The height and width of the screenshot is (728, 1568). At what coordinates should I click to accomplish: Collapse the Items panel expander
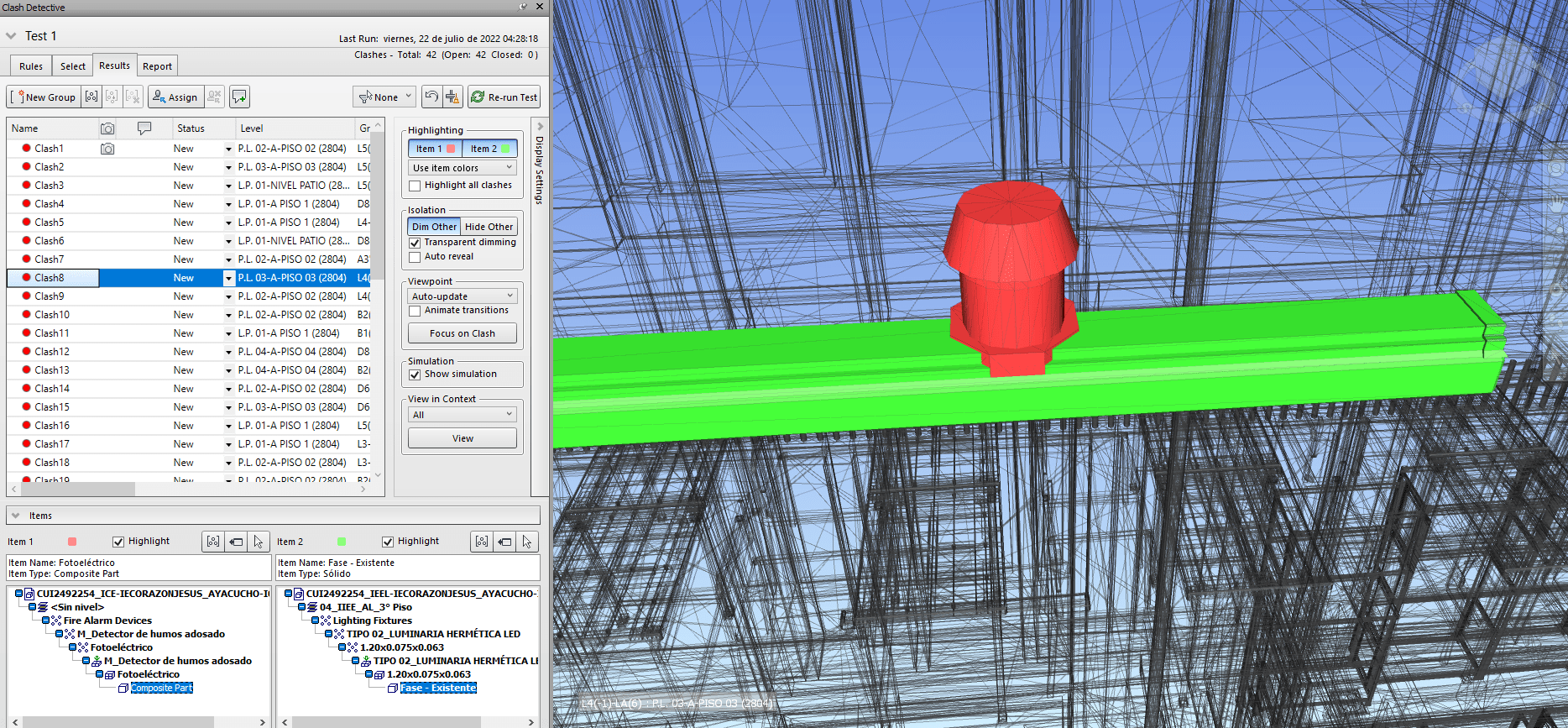(15, 516)
